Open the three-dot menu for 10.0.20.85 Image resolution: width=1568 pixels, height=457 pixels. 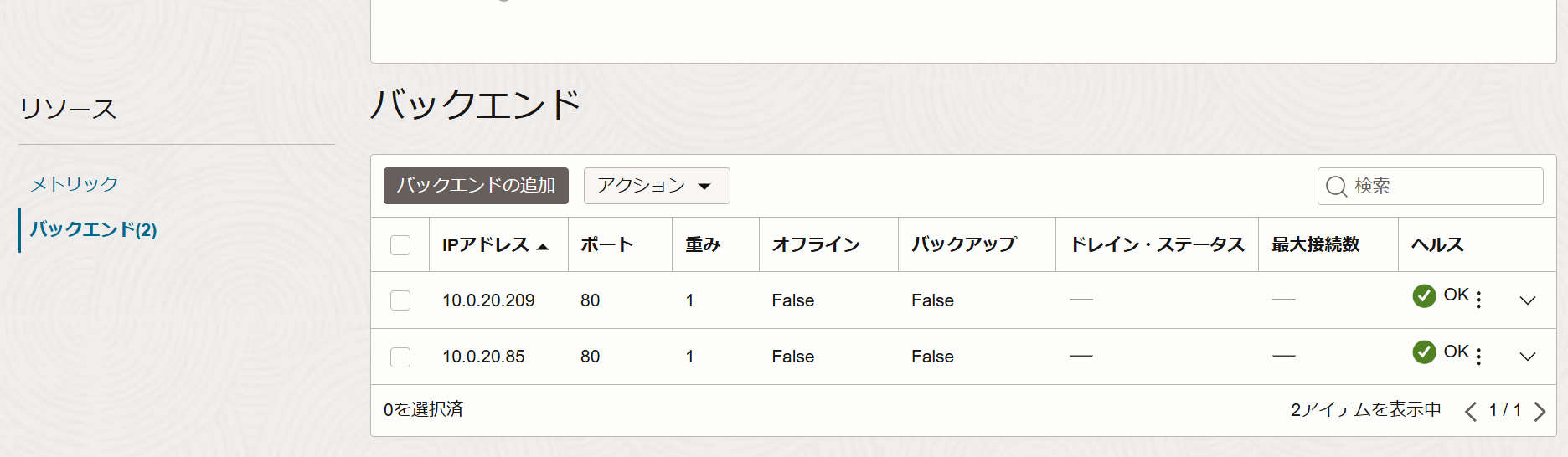1478,357
